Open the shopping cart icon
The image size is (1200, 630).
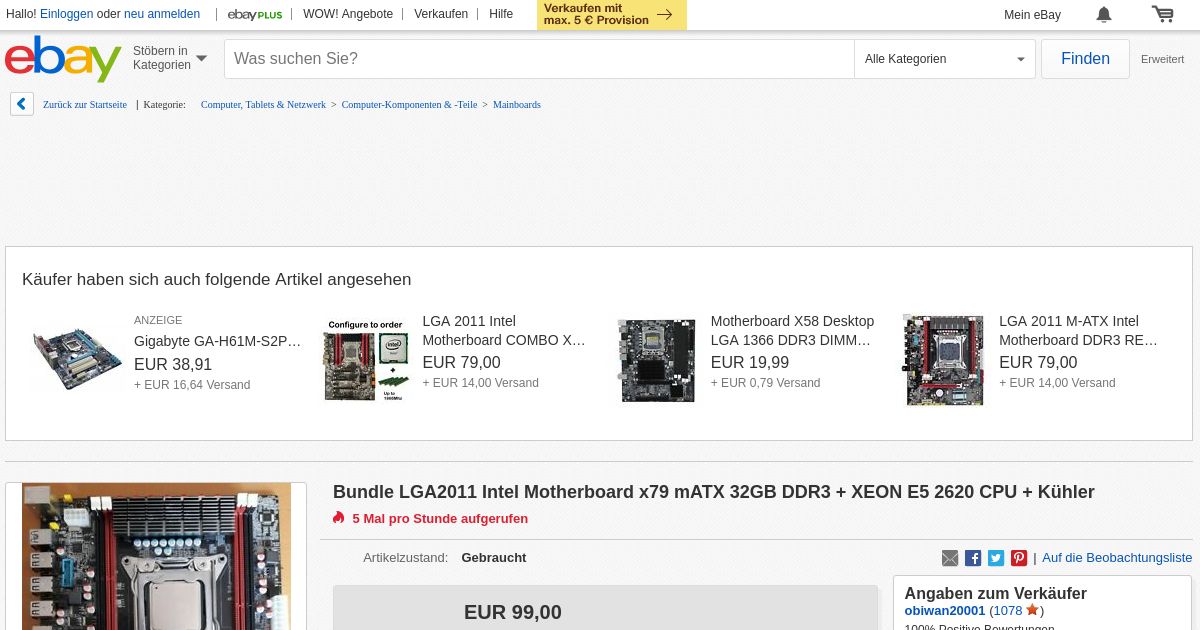point(1162,14)
